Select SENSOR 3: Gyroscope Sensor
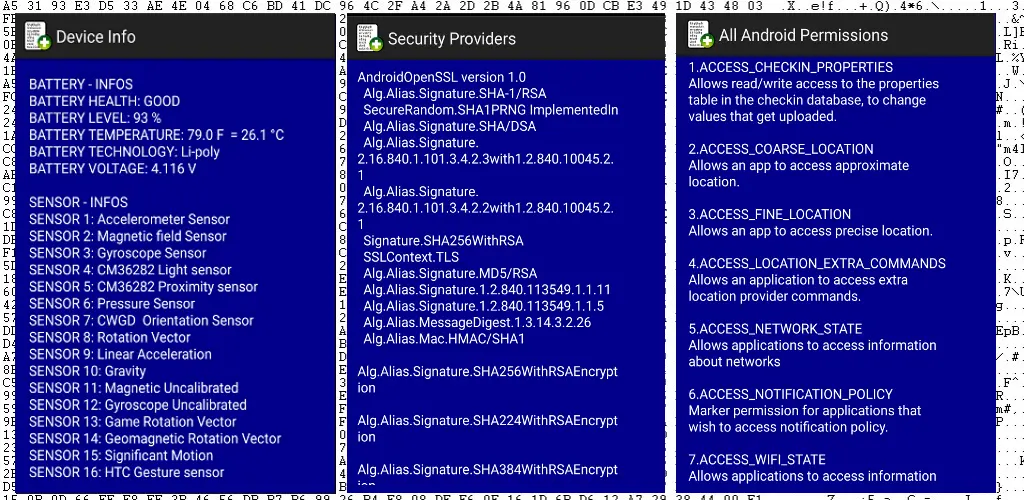This screenshot has height=500, width=1024. [x=118, y=253]
